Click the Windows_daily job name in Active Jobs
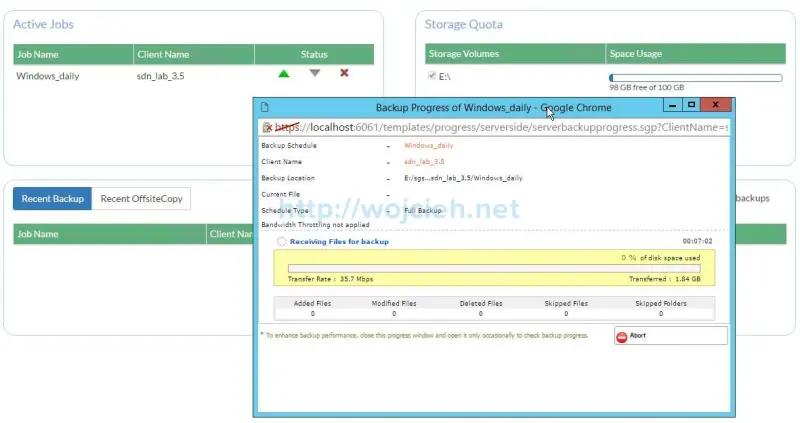Screen dimensions: 800x423 48,76
